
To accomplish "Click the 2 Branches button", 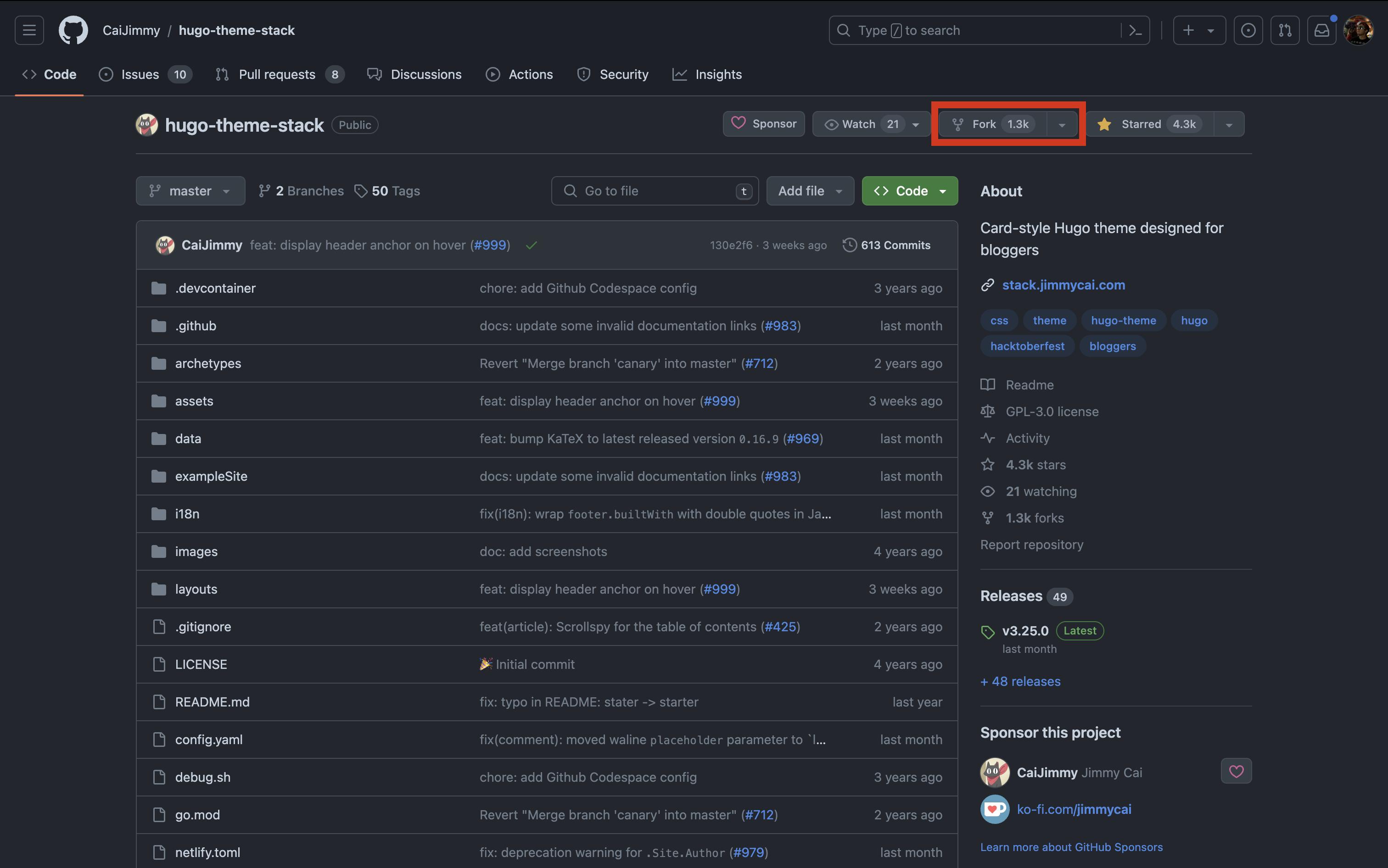I will pyautogui.click(x=300, y=190).
